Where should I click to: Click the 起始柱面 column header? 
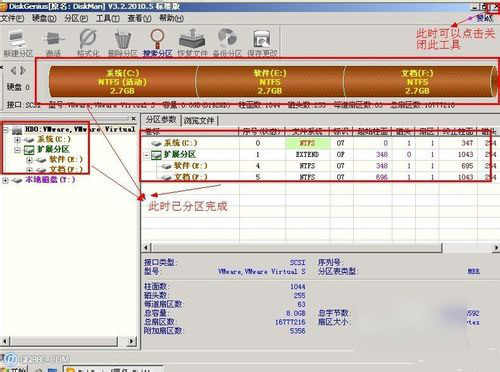click(373, 132)
